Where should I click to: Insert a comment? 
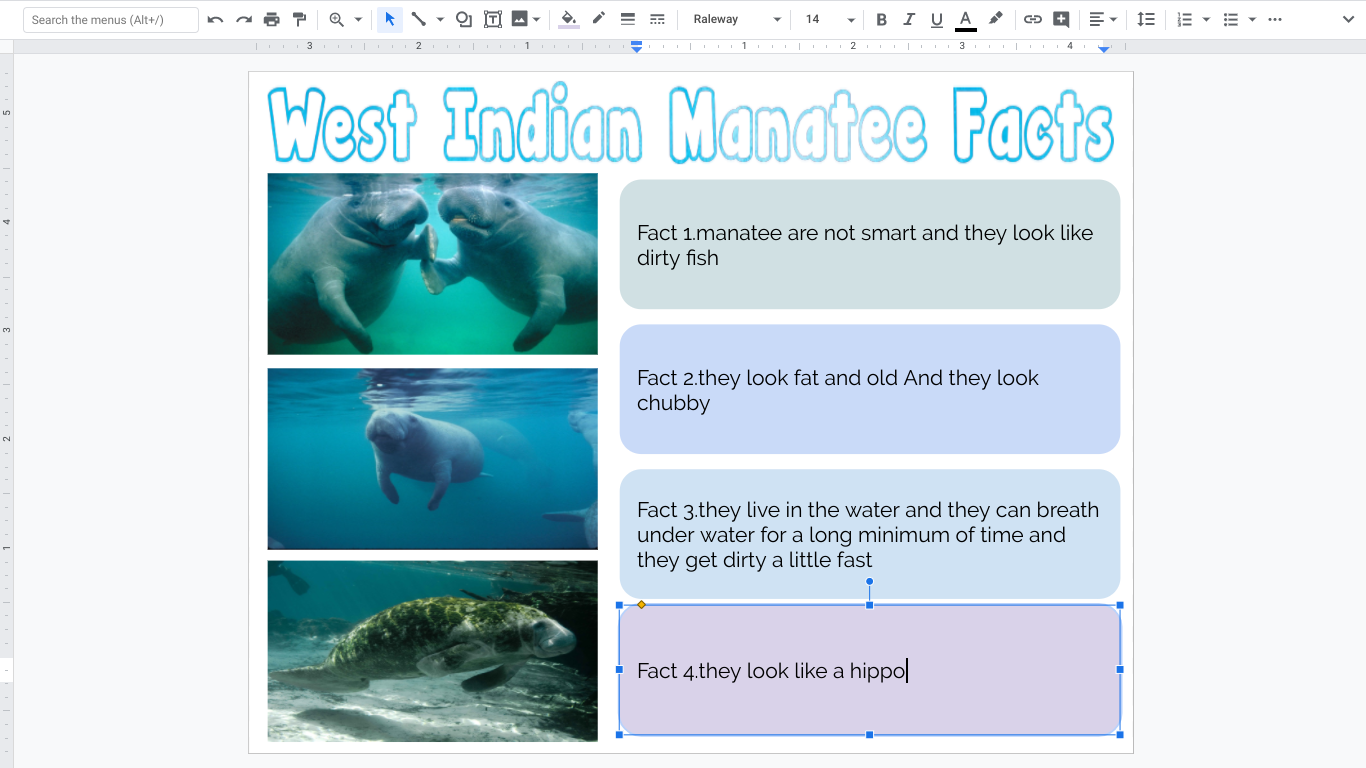[x=1060, y=19]
